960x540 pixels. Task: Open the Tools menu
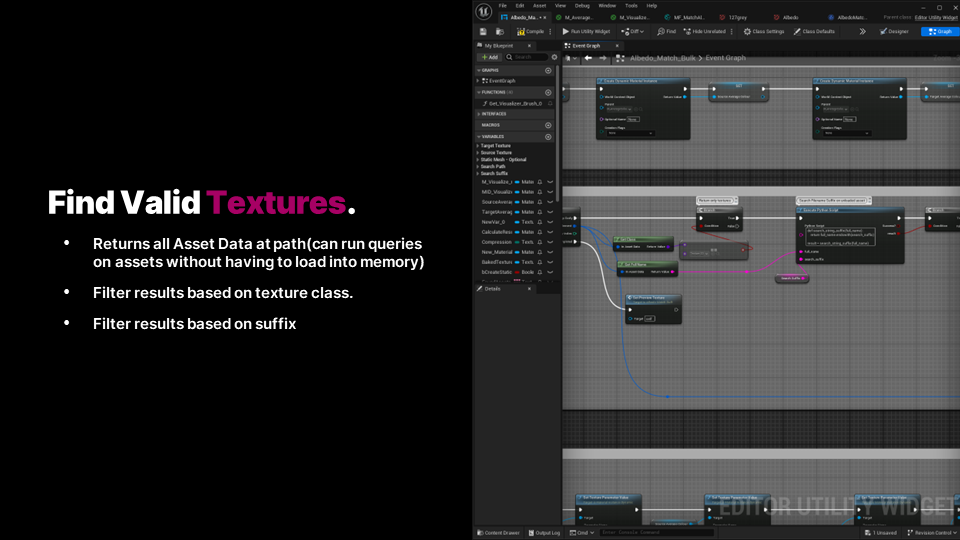(631, 6)
